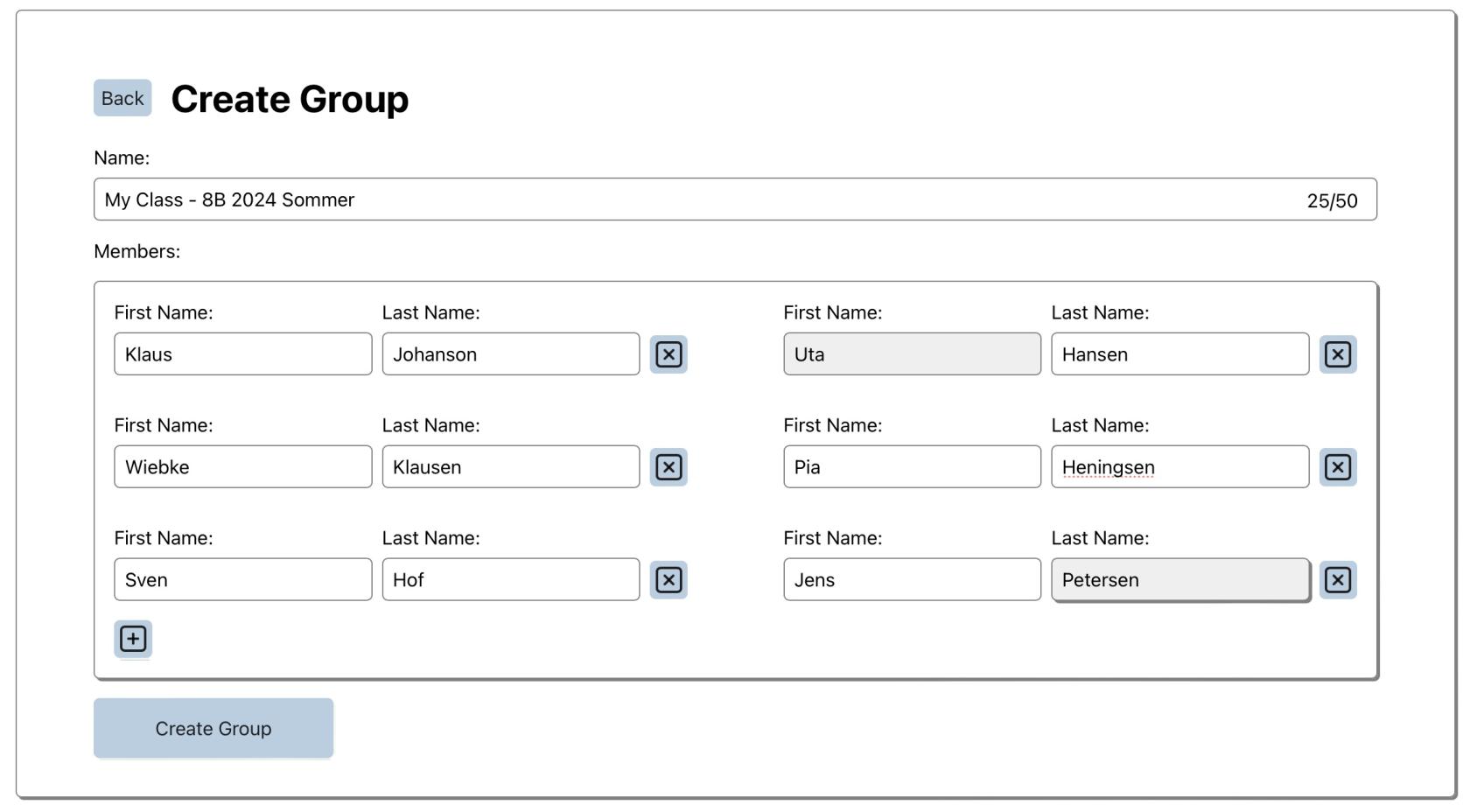Viewport: 1470px width, 812px height.
Task: Remove member Jens Petersen
Action: [x=1338, y=580]
